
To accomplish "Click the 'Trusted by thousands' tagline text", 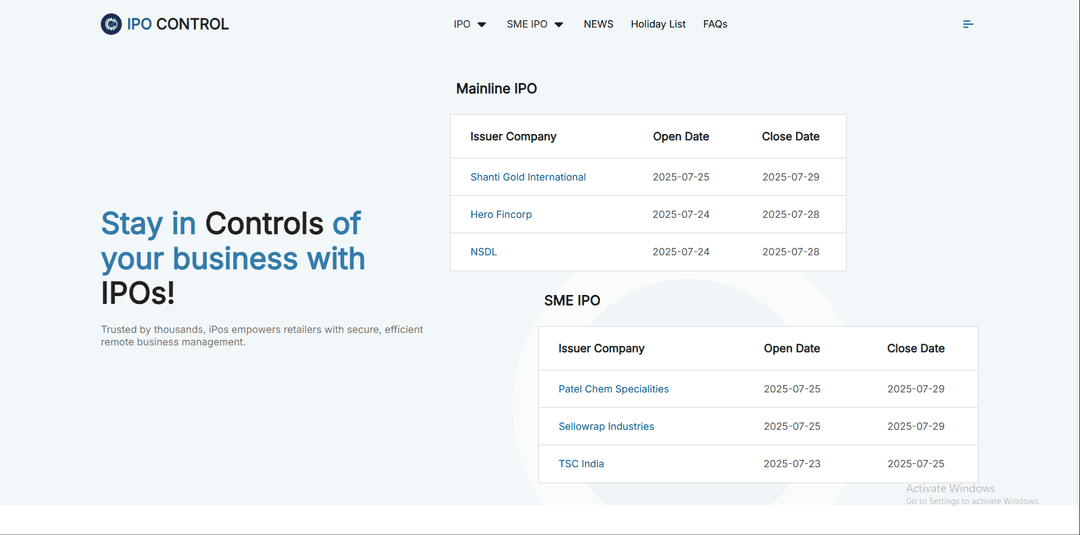I will click(x=262, y=335).
